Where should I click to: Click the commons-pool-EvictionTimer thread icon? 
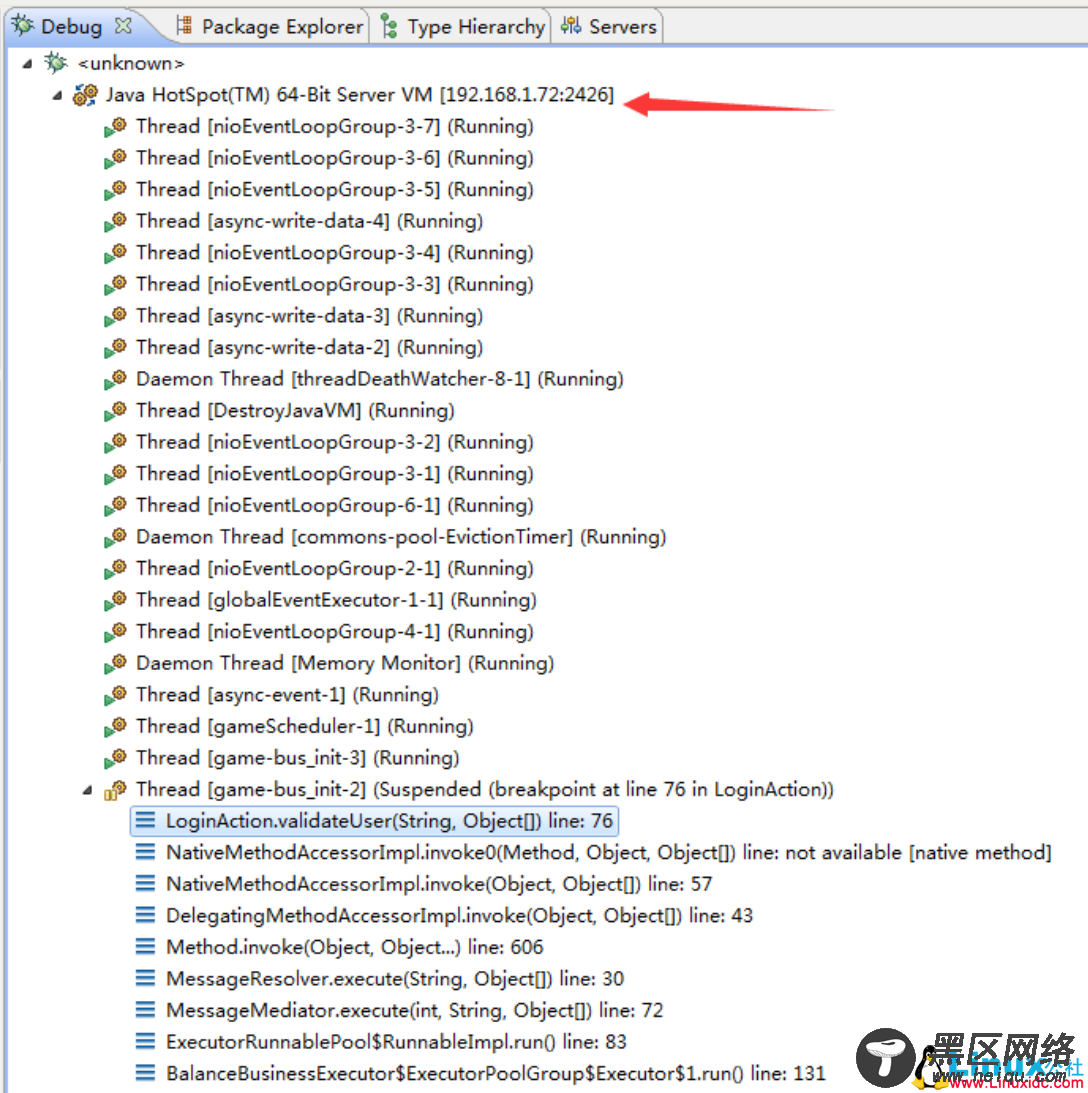116,537
